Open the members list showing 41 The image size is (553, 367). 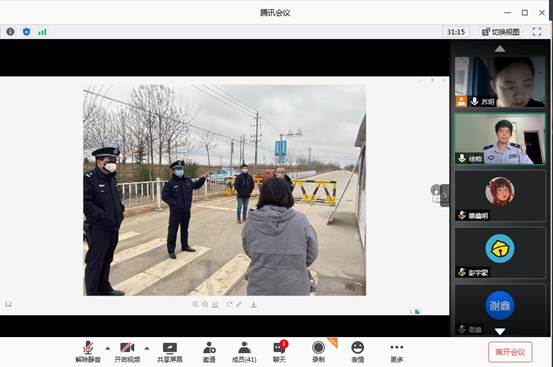tap(244, 352)
